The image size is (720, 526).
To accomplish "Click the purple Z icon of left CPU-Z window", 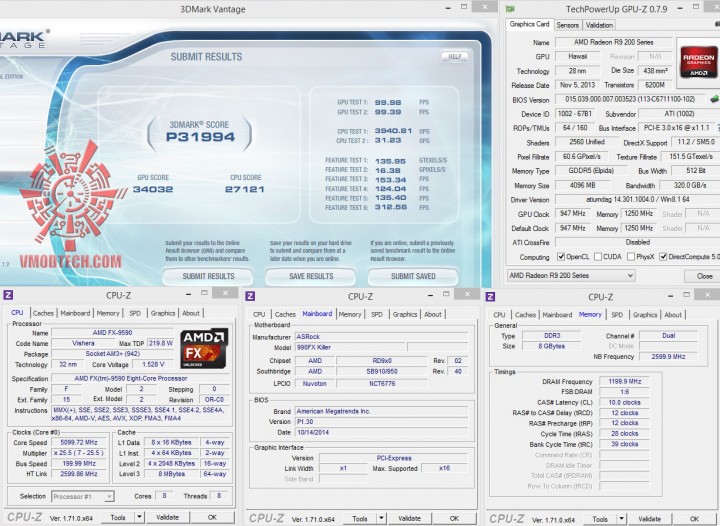I will [x=8, y=295].
